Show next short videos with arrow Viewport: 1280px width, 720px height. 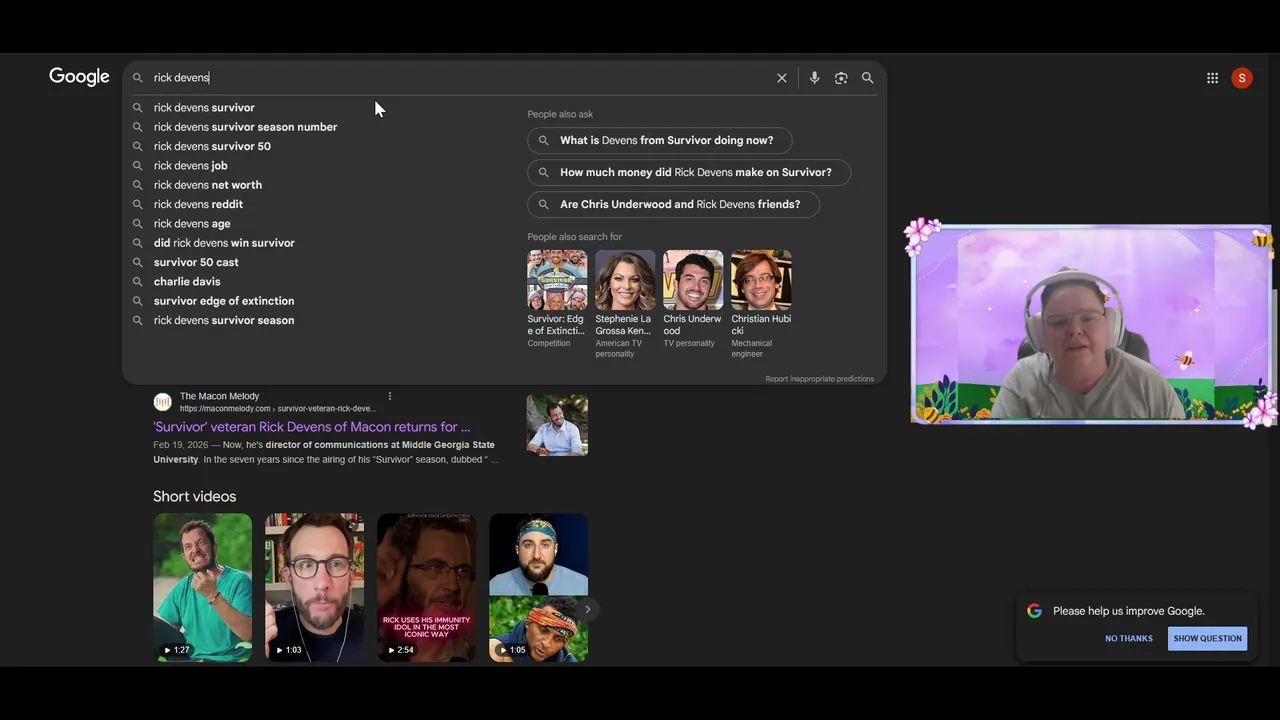point(588,609)
